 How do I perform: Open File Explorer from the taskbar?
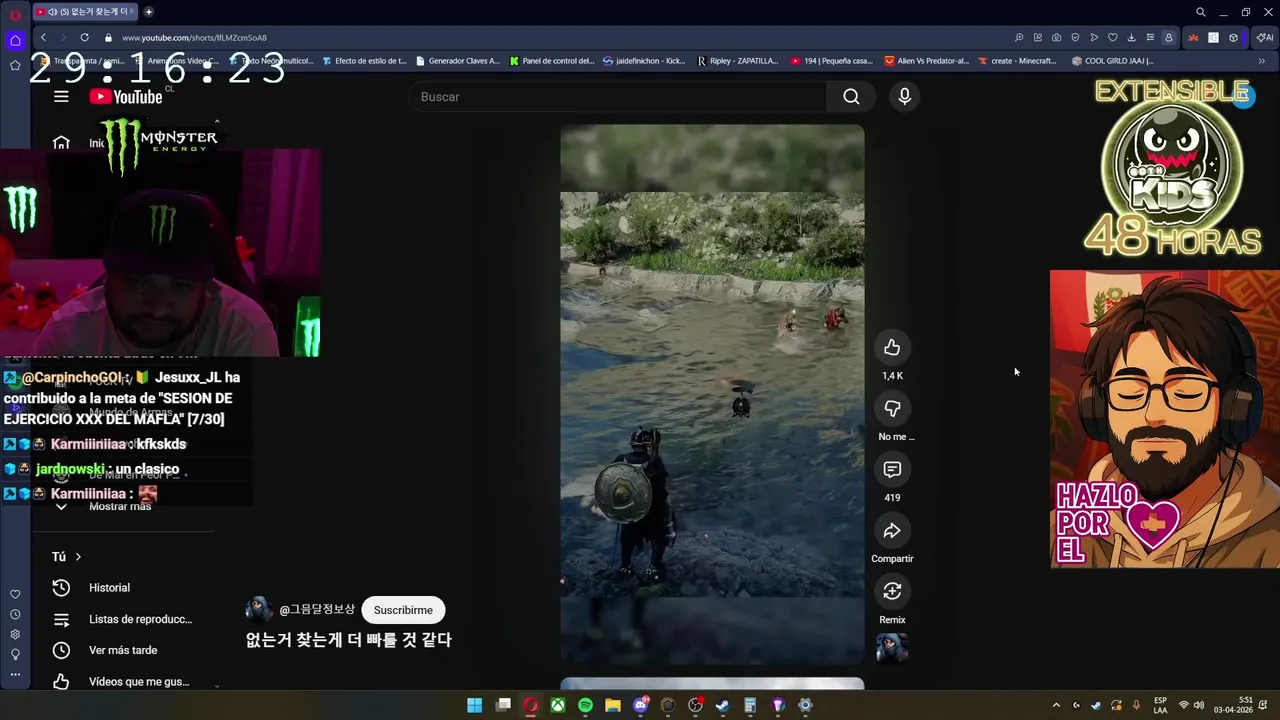click(x=612, y=705)
